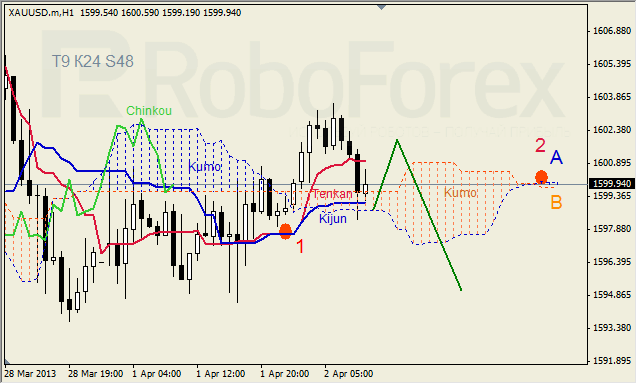Click the small arrow at chart's bottom-left corner
Image resolution: width=637 pixels, height=384 pixels.
[7, 361]
